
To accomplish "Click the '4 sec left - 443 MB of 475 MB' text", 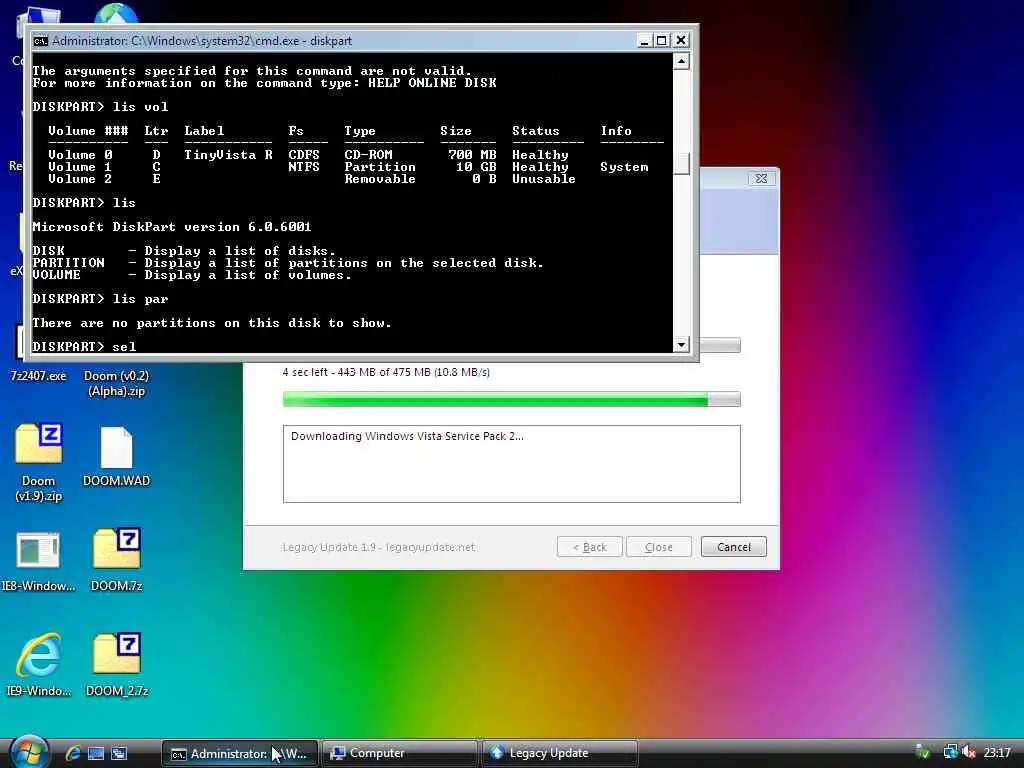I will pyautogui.click(x=386, y=372).
